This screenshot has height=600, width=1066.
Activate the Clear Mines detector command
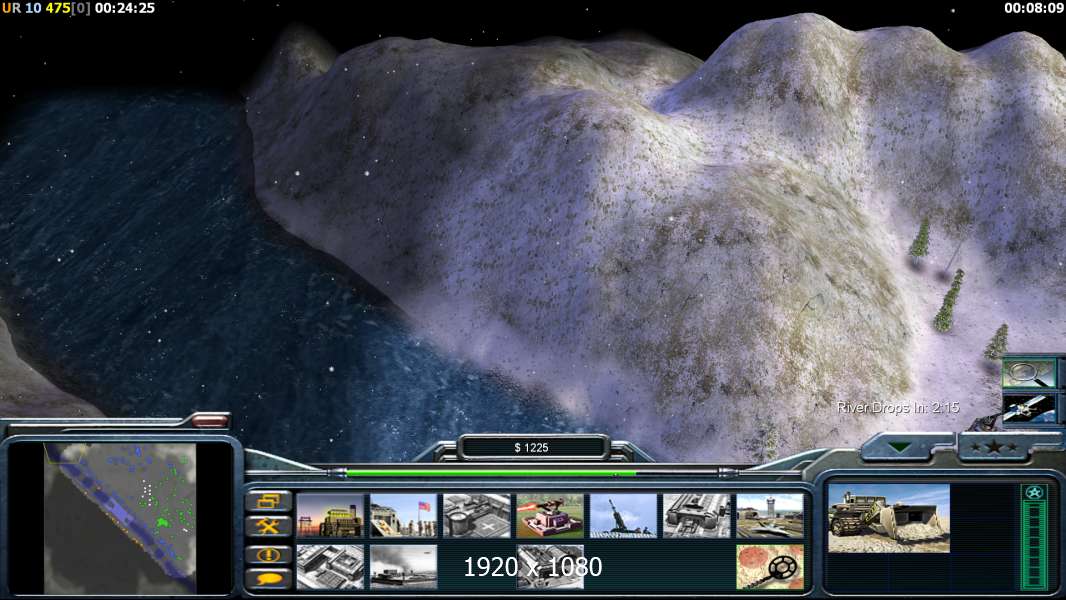click(770, 566)
